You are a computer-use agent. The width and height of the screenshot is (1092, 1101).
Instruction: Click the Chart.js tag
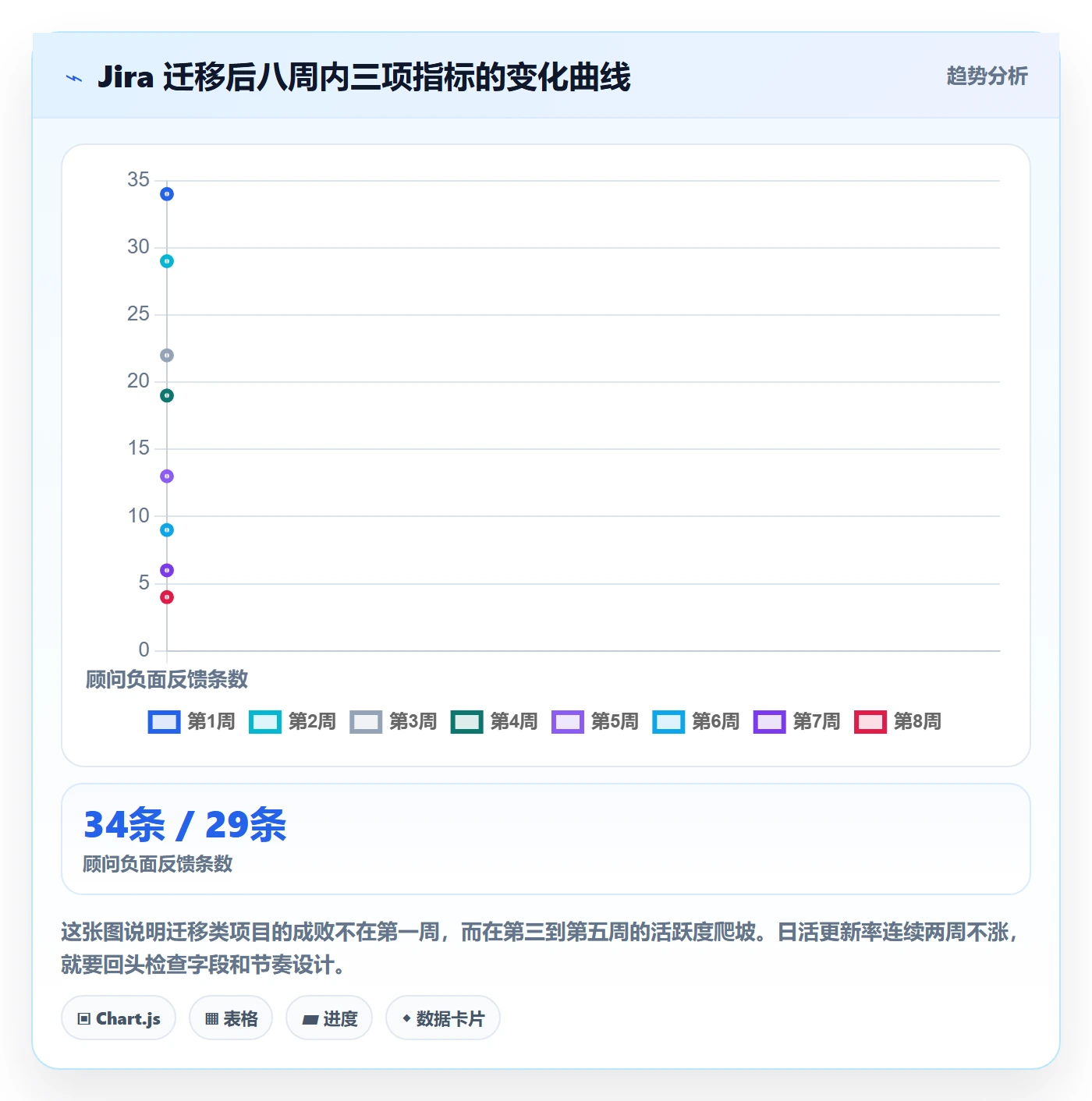click(x=119, y=1018)
